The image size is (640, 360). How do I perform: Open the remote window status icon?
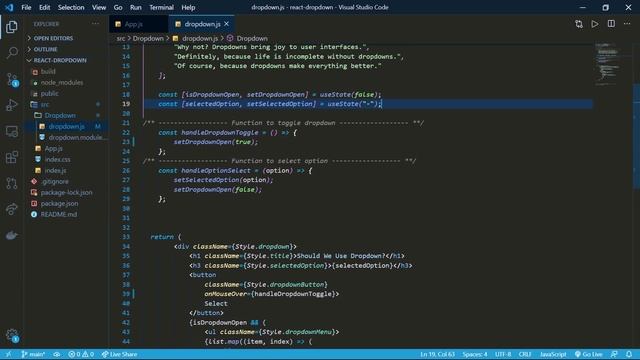(x=8, y=354)
